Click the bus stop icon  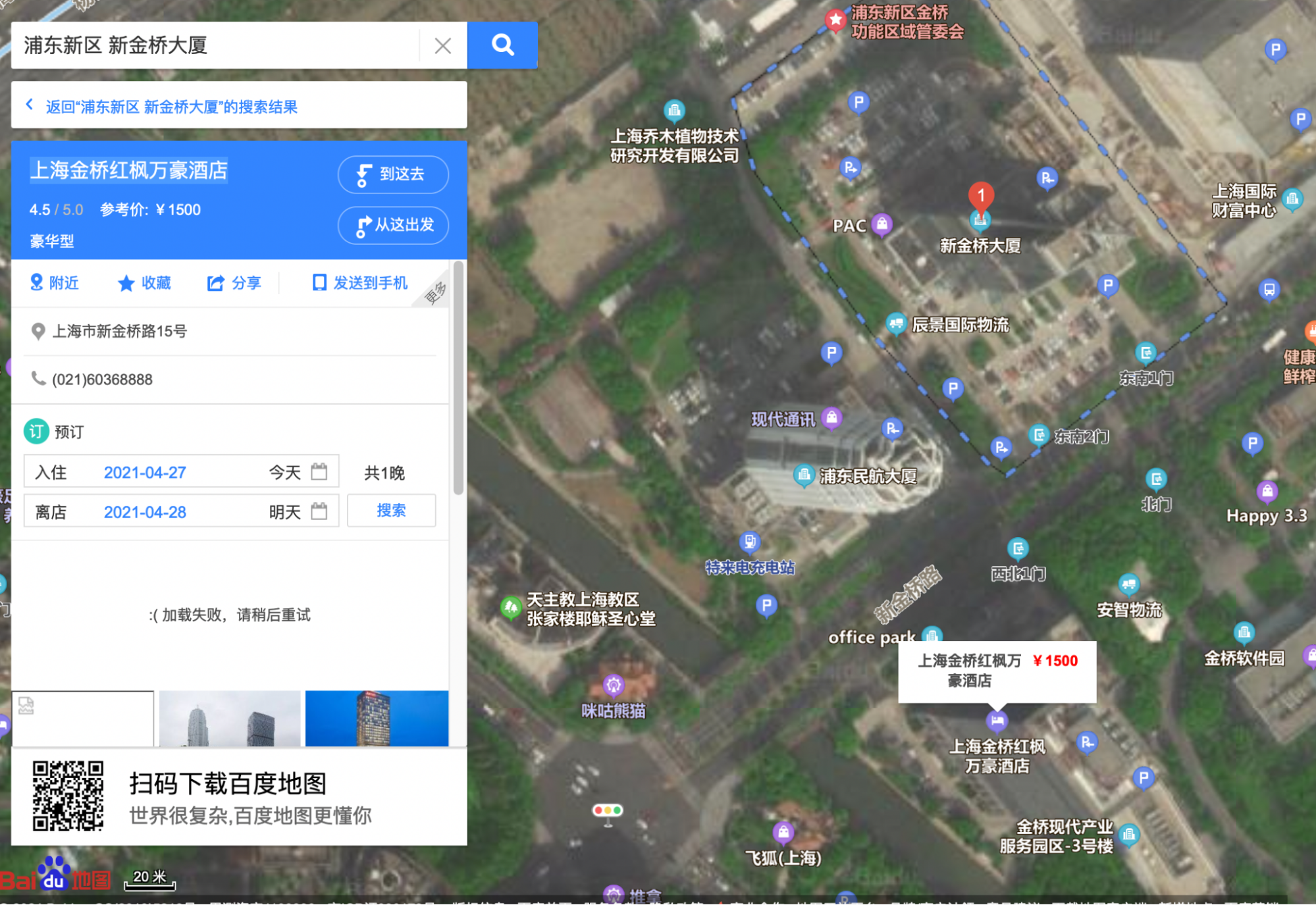coord(1269,290)
